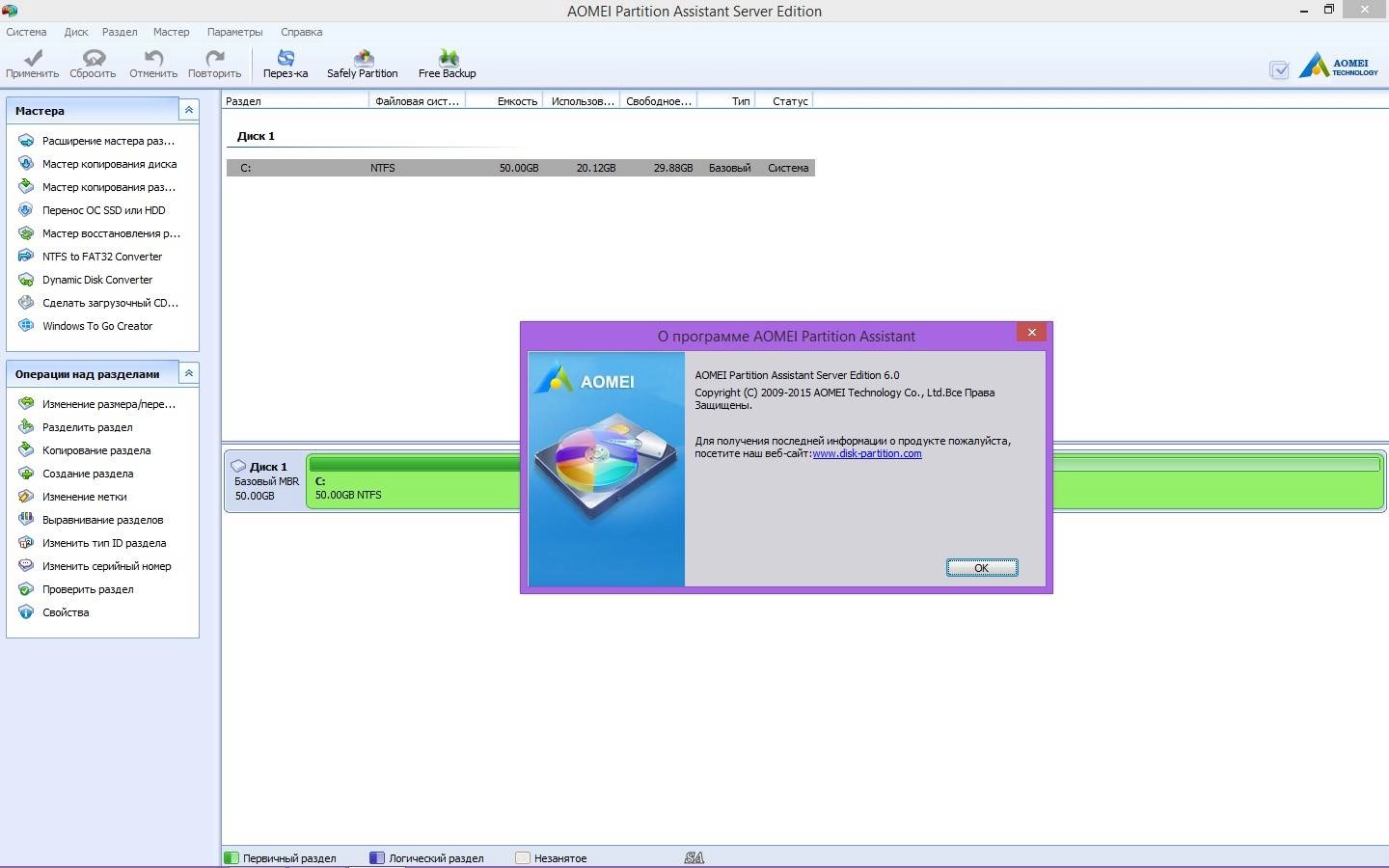This screenshot has width=1389, height=868.
Task: Choose Изменить тип ID раздела
Action: [x=93, y=543]
